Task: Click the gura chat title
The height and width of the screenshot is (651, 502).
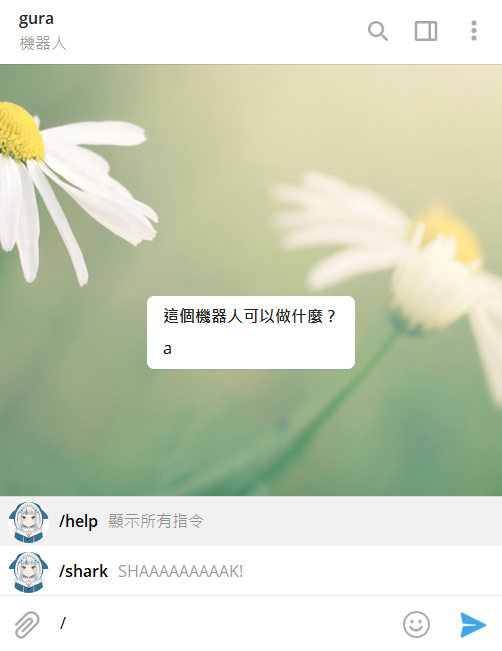Action: 36,19
